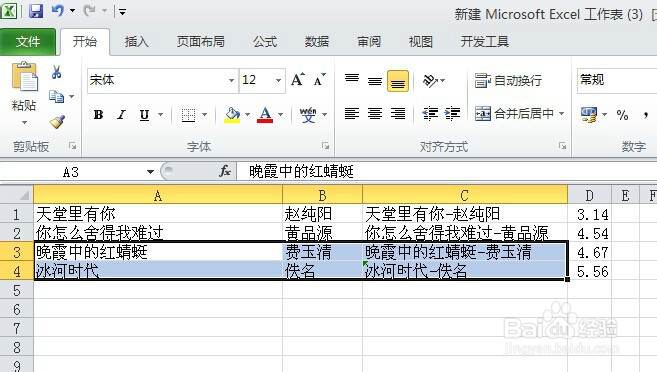Expand the 合并后居中 dropdown arrow
This screenshot has height=372, width=657.
point(561,114)
